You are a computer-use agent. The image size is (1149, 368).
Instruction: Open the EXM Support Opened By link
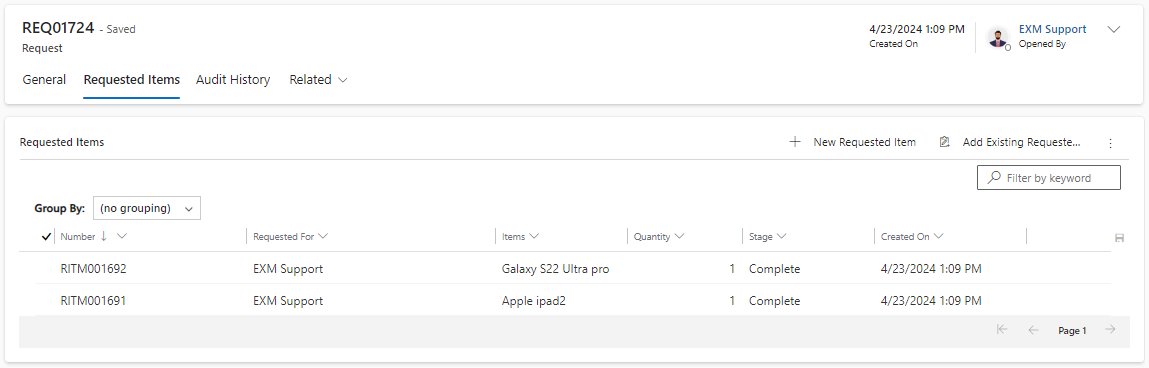(1052, 29)
